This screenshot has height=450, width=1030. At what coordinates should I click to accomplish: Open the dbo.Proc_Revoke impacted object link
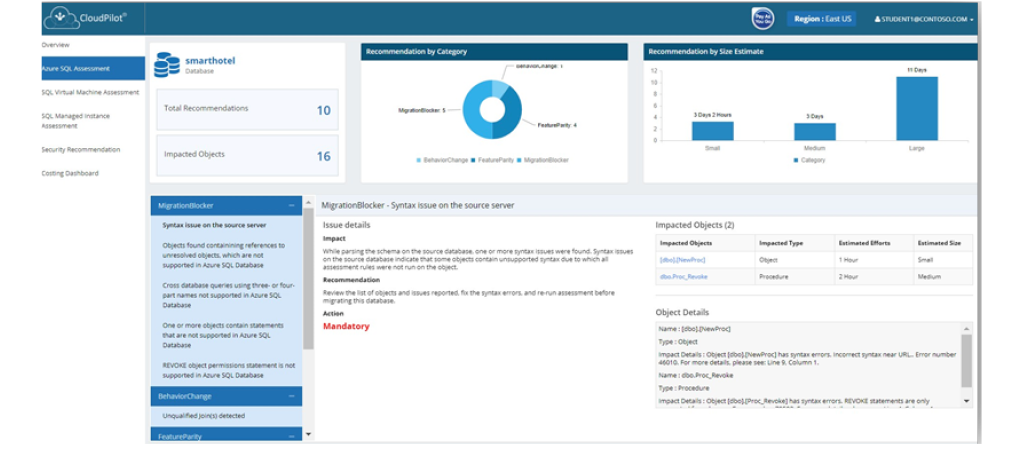[x=683, y=277]
